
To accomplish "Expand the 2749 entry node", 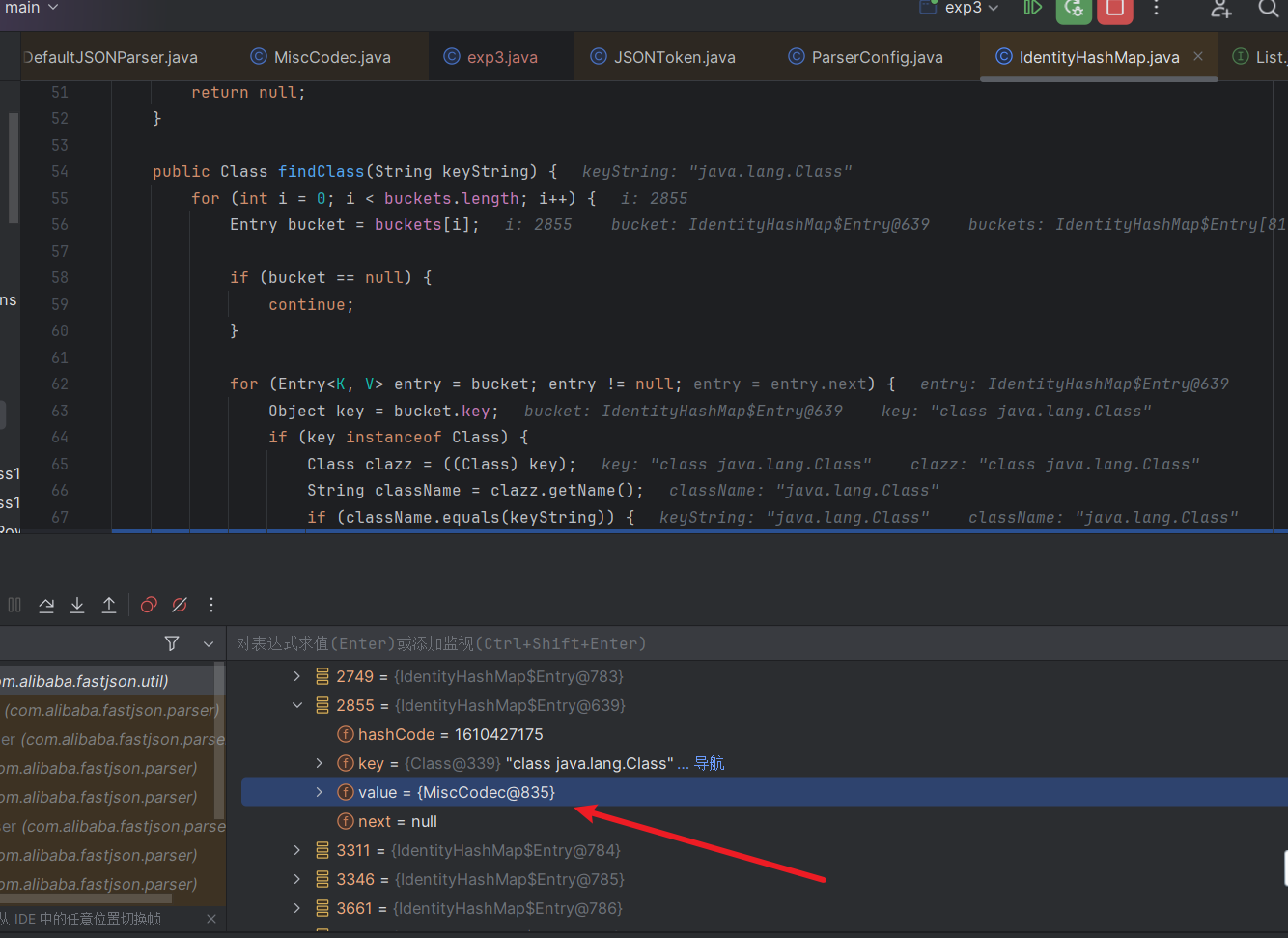I will (x=297, y=676).
